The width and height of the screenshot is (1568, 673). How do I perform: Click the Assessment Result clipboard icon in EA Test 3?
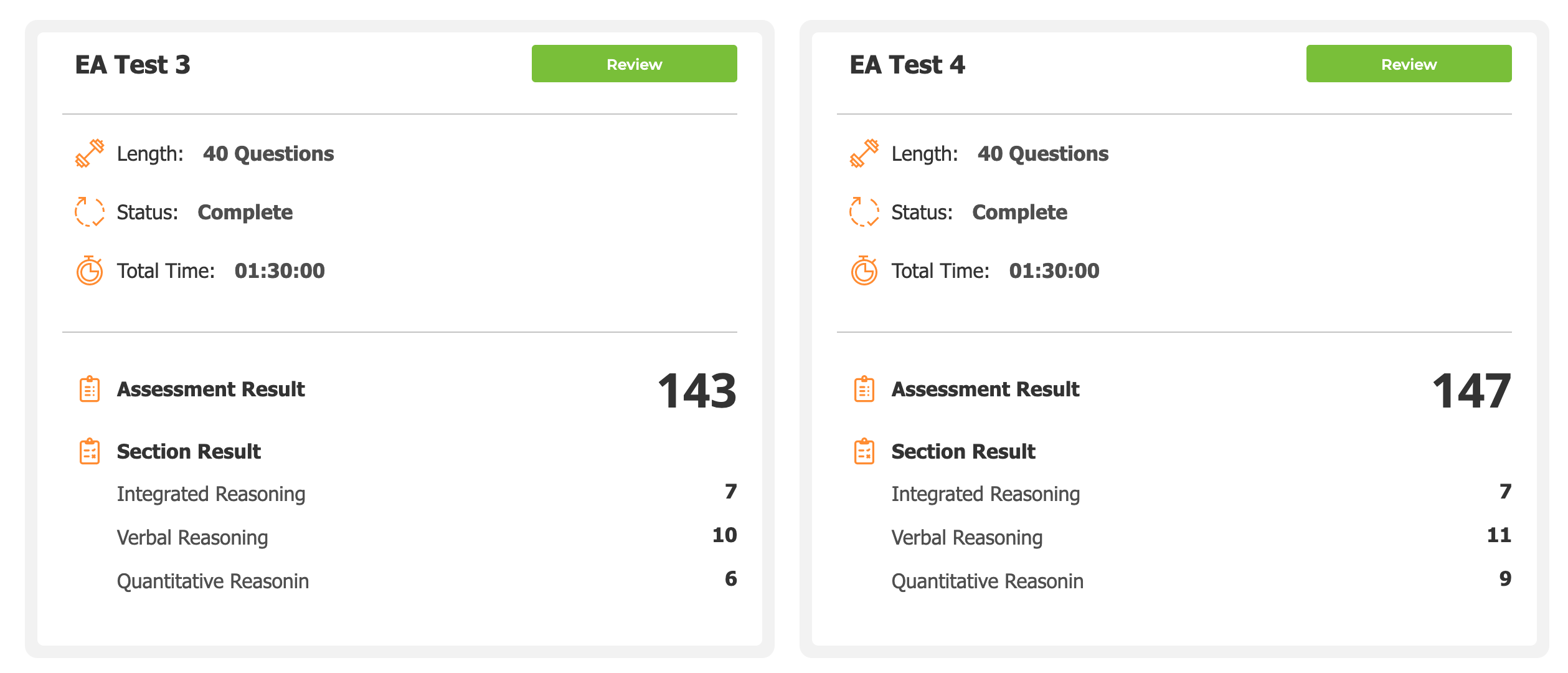(x=90, y=389)
